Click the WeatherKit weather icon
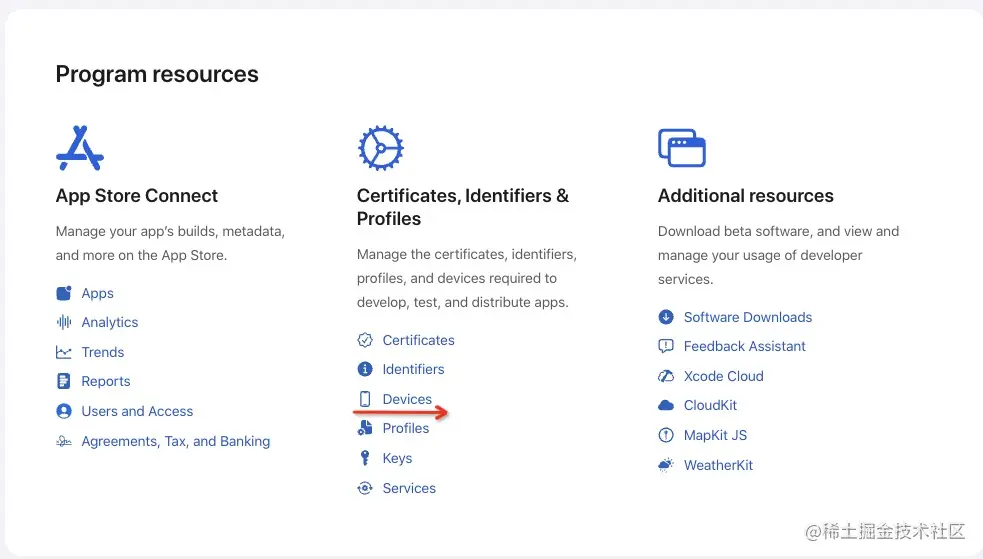983x559 pixels. pyautogui.click(x=666, y=465)
